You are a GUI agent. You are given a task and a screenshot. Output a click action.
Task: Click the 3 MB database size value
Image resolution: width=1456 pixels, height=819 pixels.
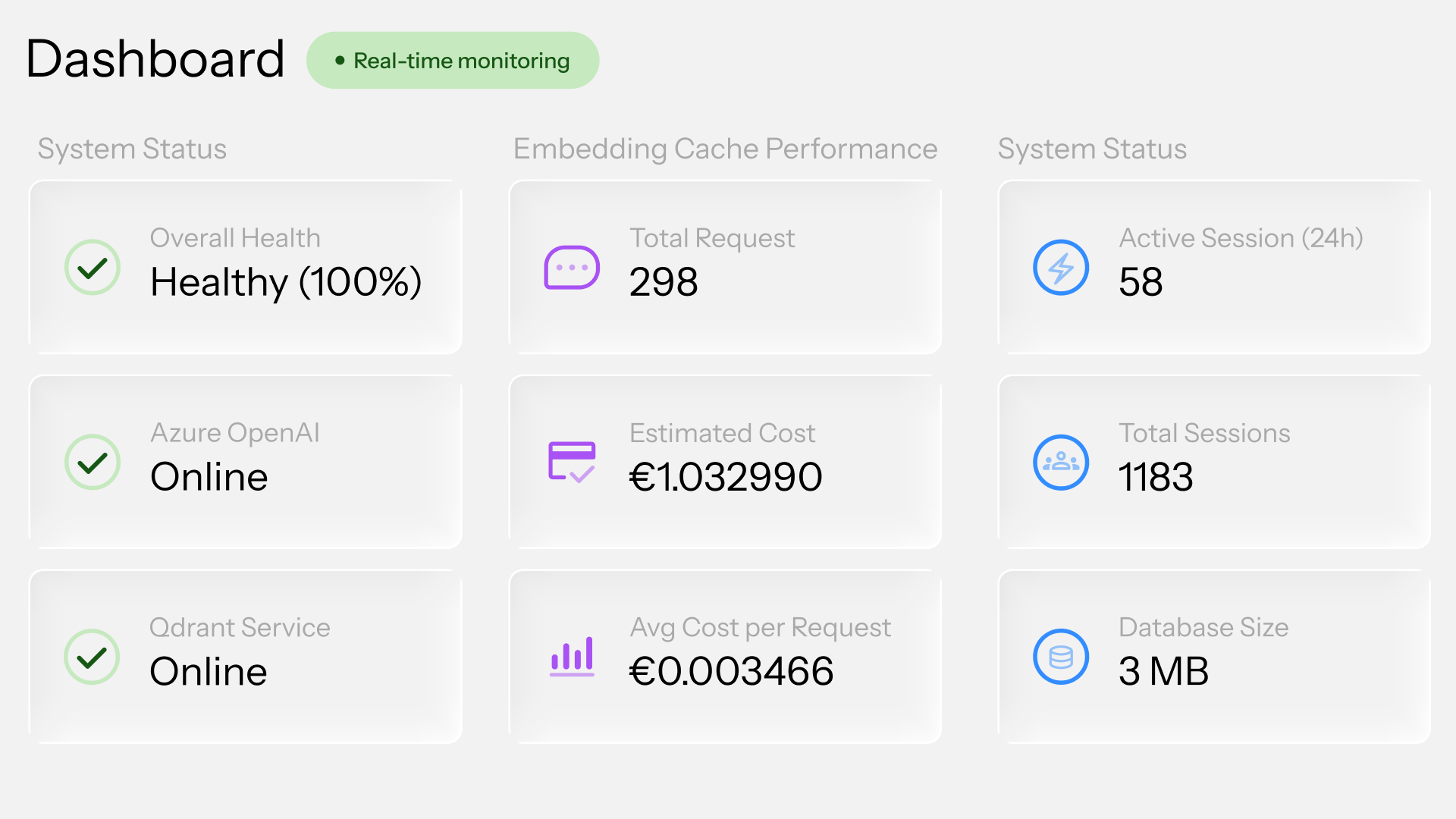[x=1163, y=672]
